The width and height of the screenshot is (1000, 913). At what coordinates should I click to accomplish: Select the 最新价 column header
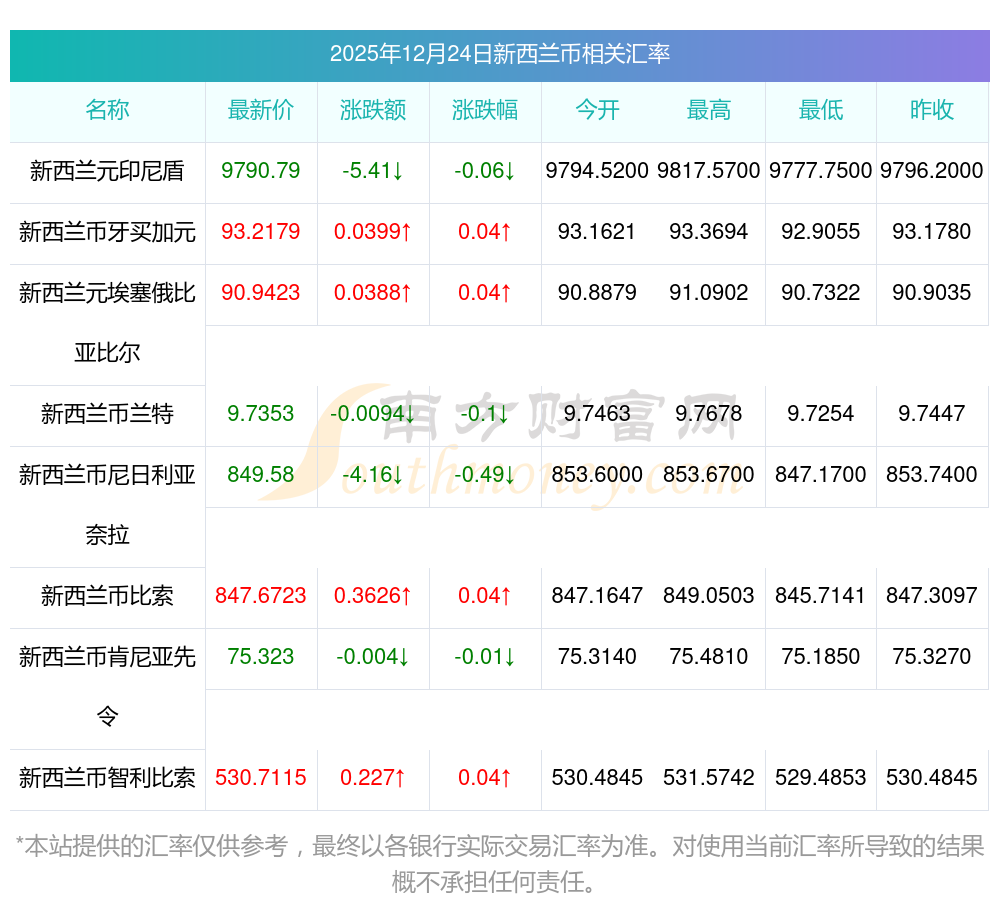tap(261, 110)
